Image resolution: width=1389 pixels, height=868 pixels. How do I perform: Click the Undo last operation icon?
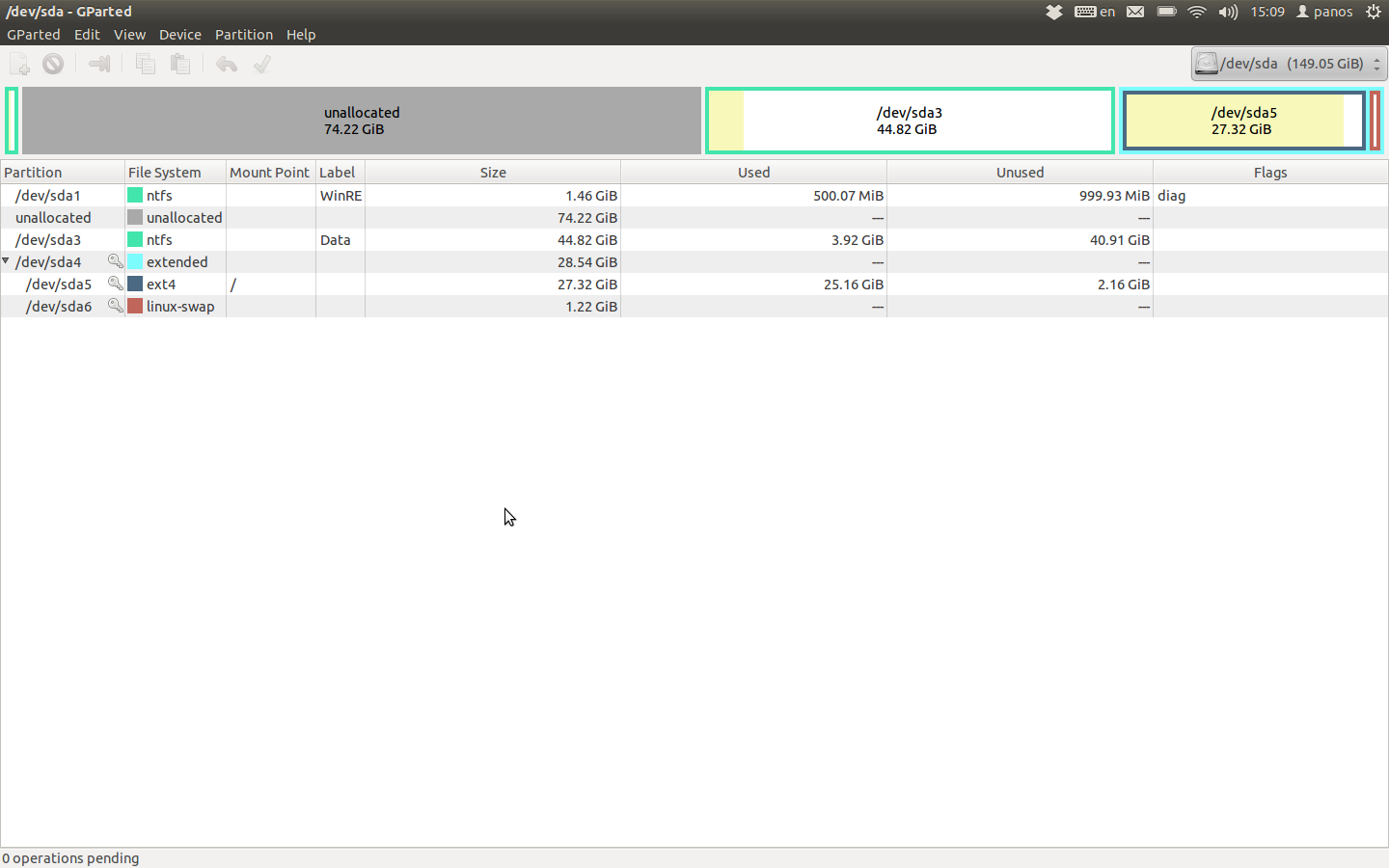(x=227, y=65)
